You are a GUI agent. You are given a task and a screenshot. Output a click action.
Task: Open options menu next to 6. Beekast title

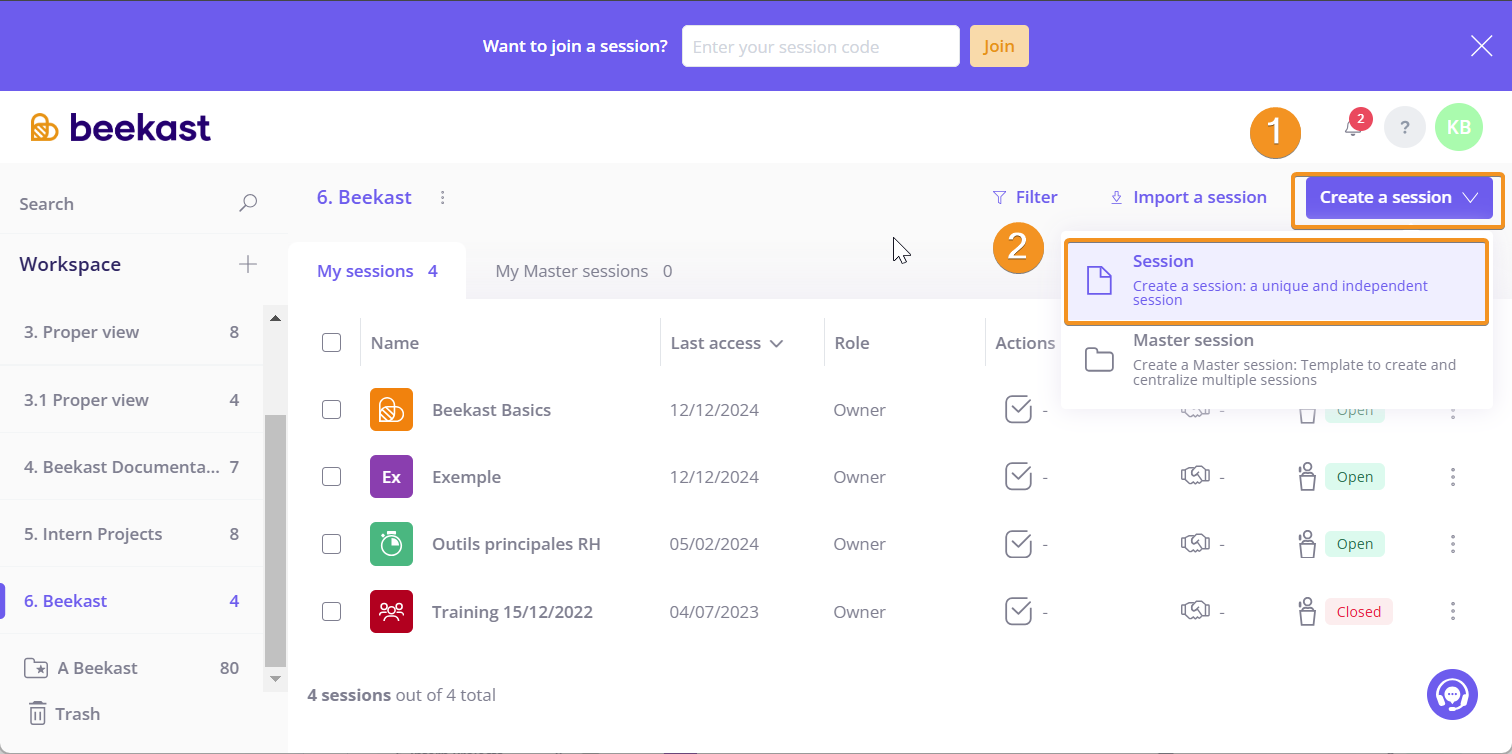[x=442, y=197]
